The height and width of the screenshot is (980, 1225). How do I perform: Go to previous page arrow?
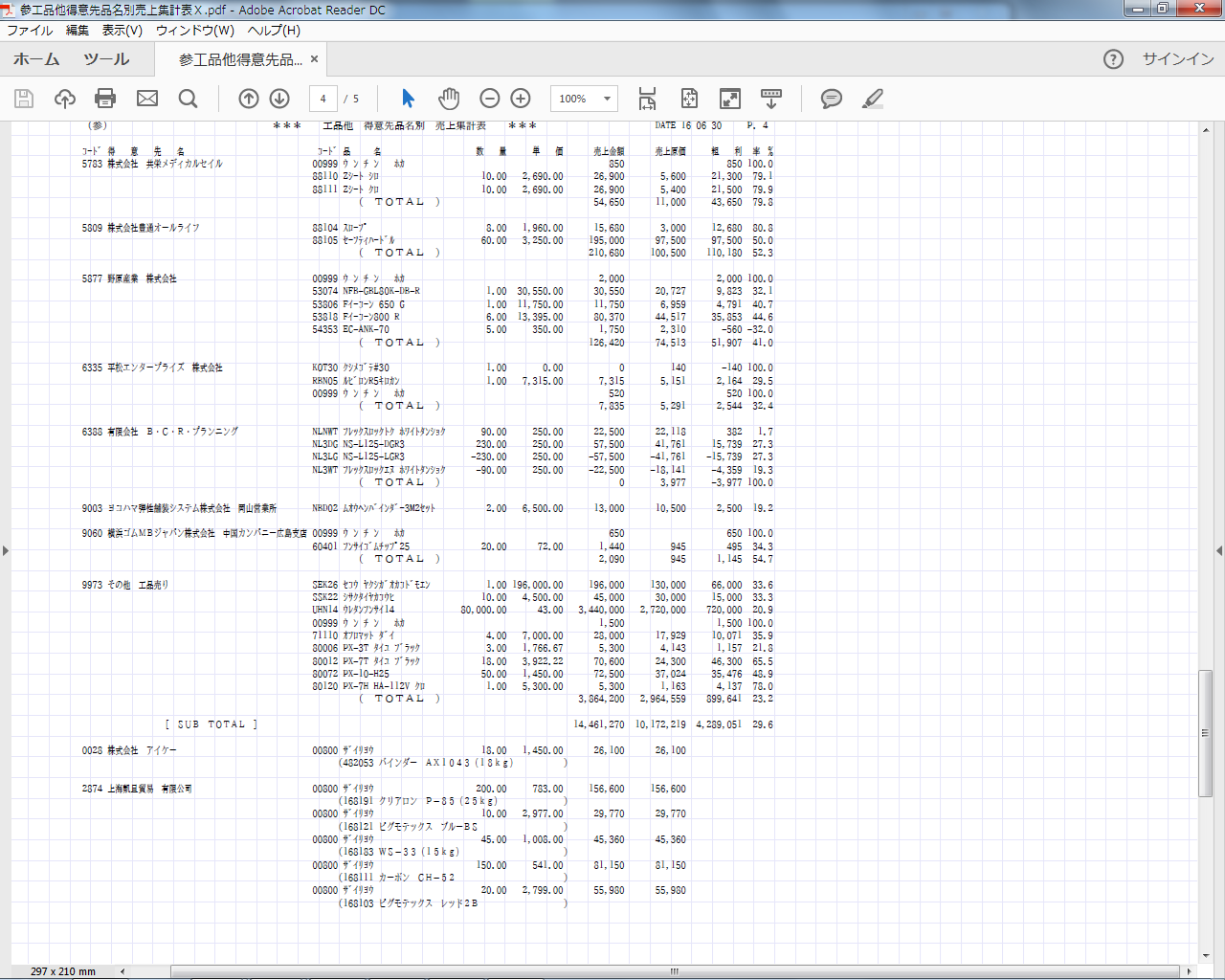tap(249, 99)
